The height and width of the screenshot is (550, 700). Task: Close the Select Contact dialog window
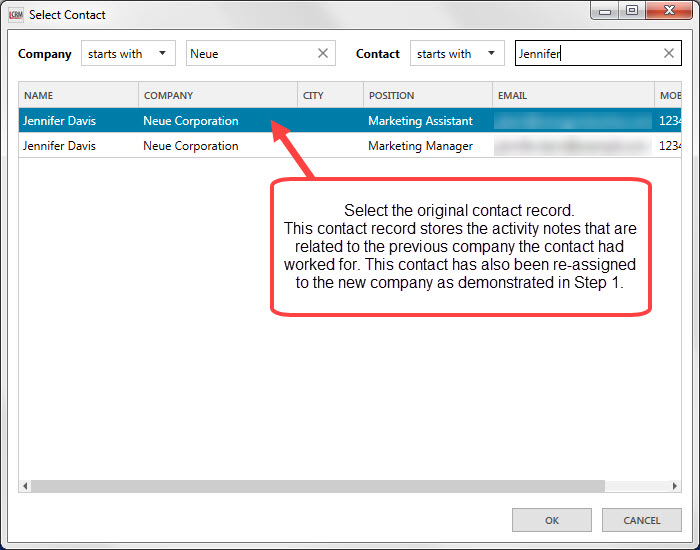(661, 11)
